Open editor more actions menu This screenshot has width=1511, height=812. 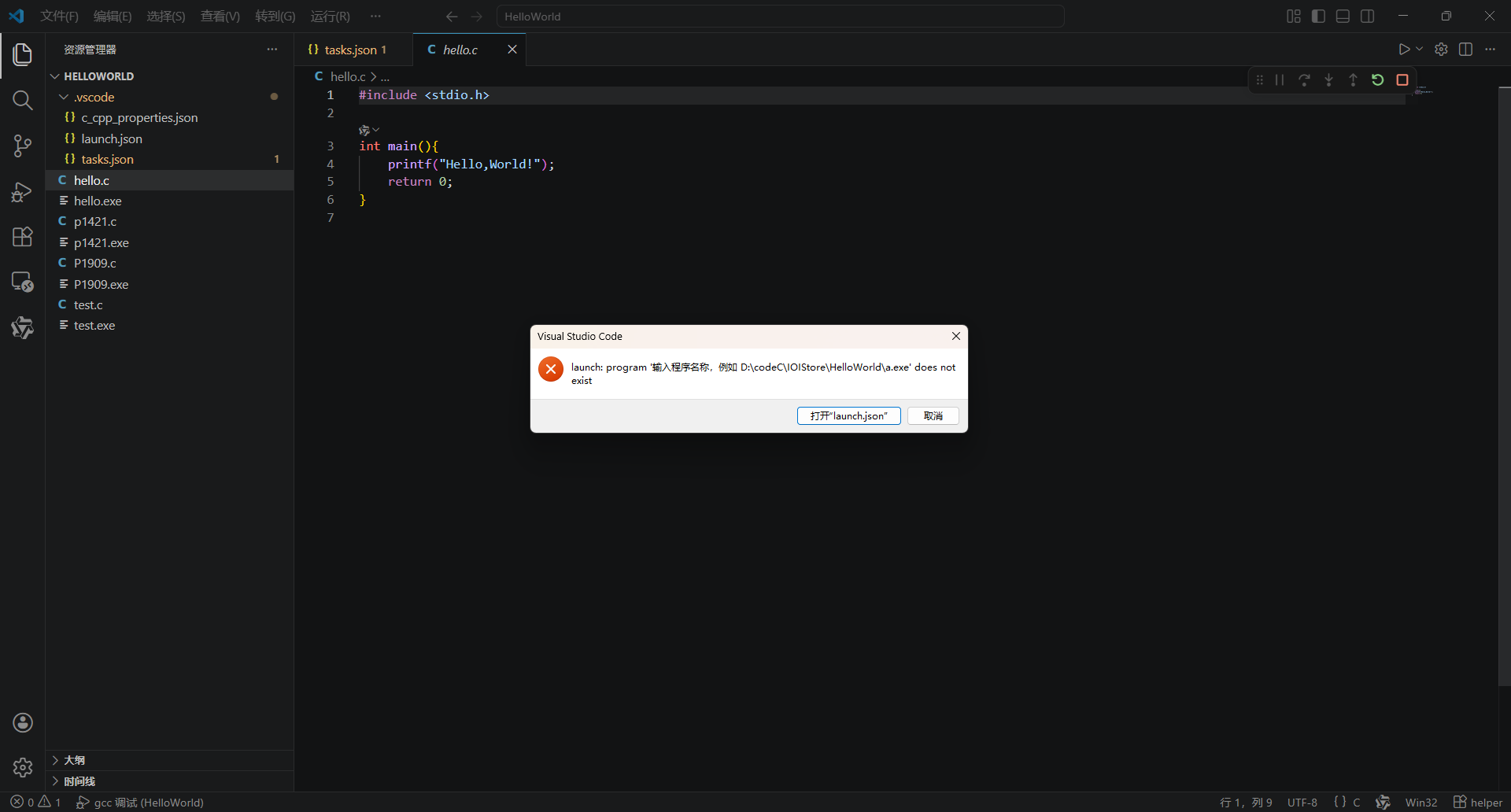(1490, 50)
